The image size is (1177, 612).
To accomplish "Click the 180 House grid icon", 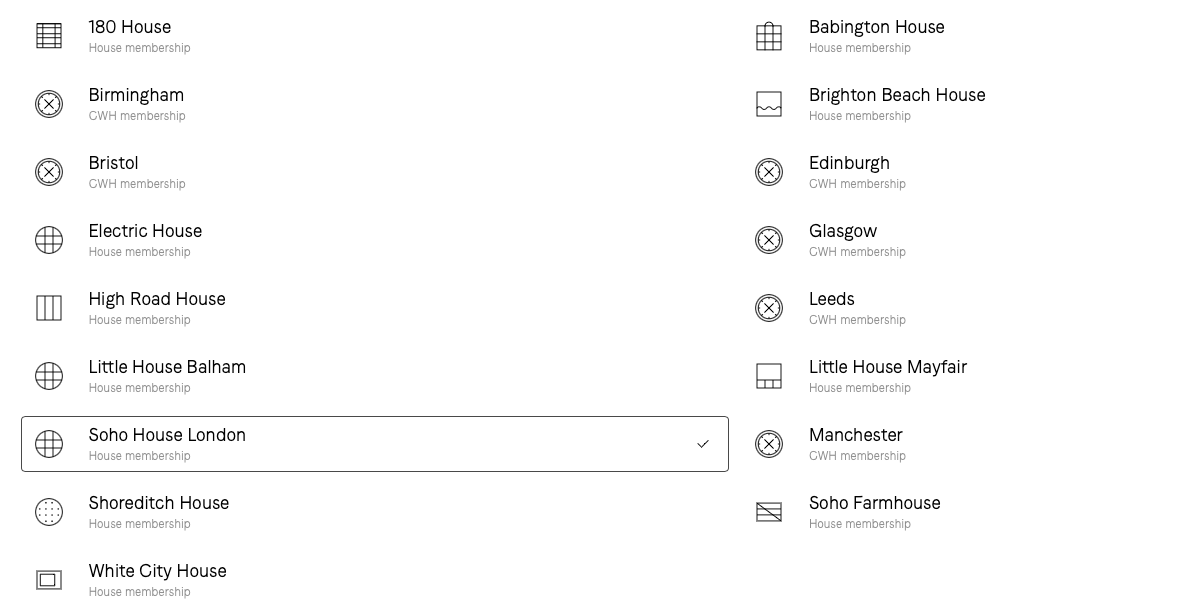I will point(49,36).
